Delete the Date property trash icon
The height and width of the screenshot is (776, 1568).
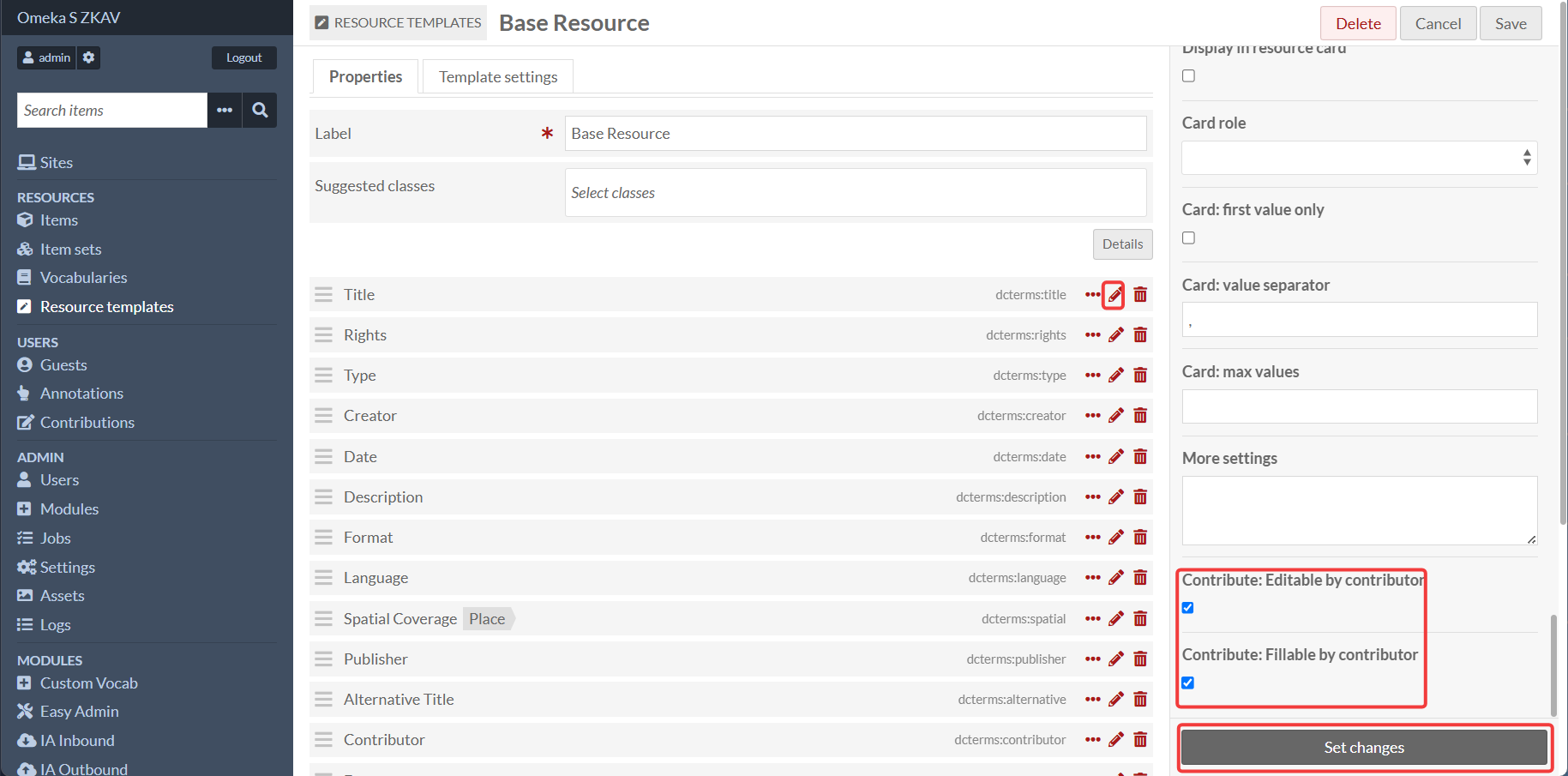(x=1140, y=457)
